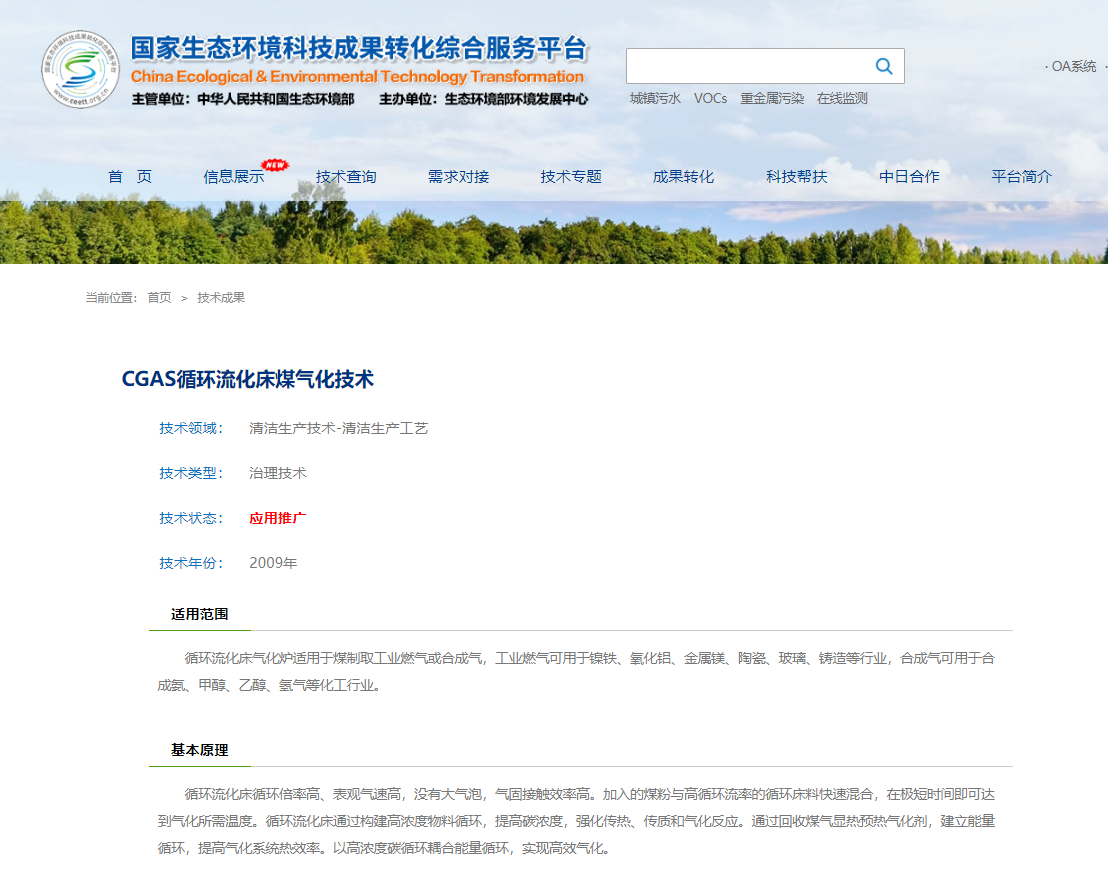This screenshot has height=886, width=1108.
Task: Click the red NEW badge icon
Action: pyautogui.click(x=274, y=164)
